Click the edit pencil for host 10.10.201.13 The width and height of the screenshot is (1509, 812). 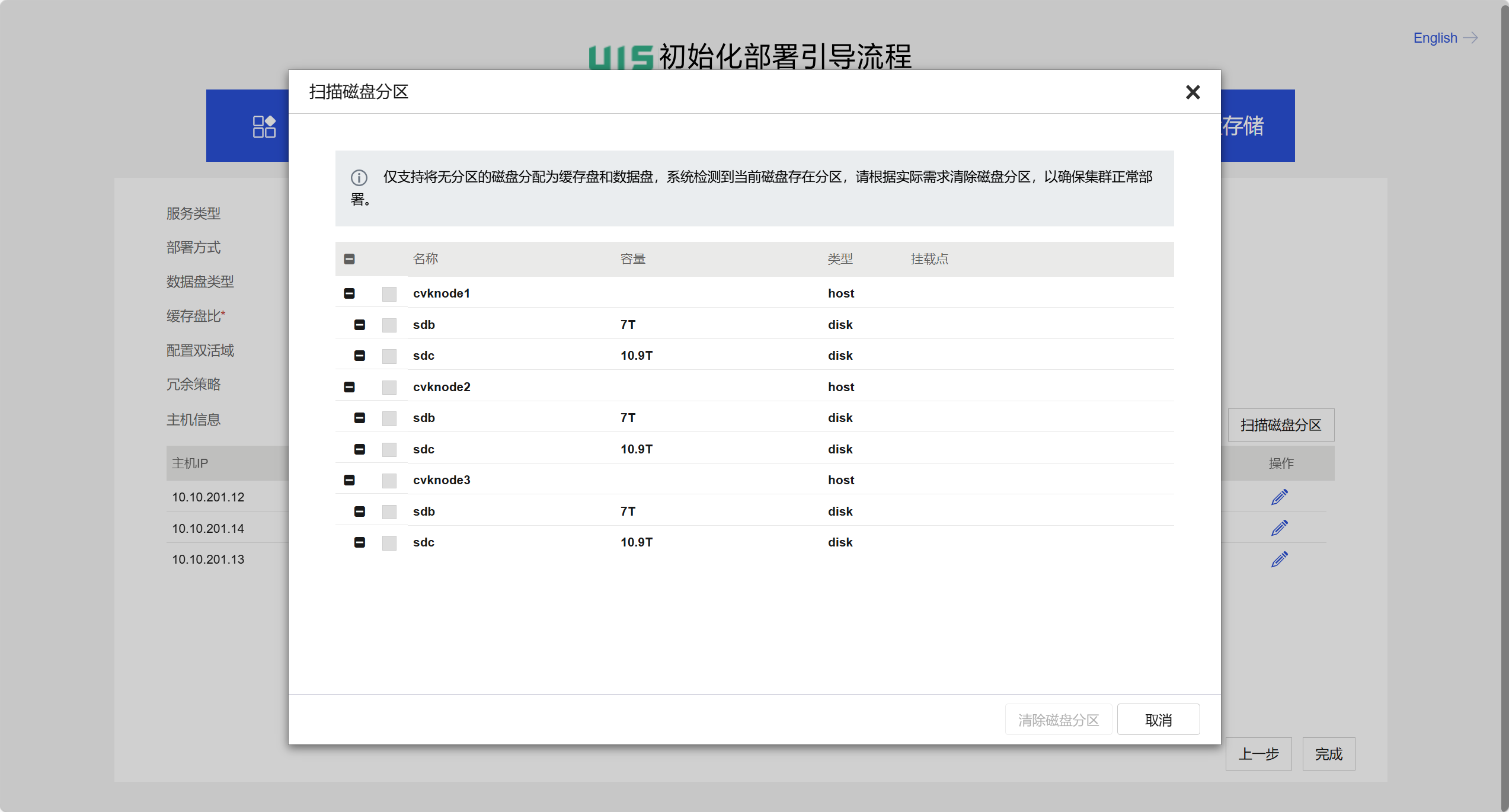click(1279, 559)
